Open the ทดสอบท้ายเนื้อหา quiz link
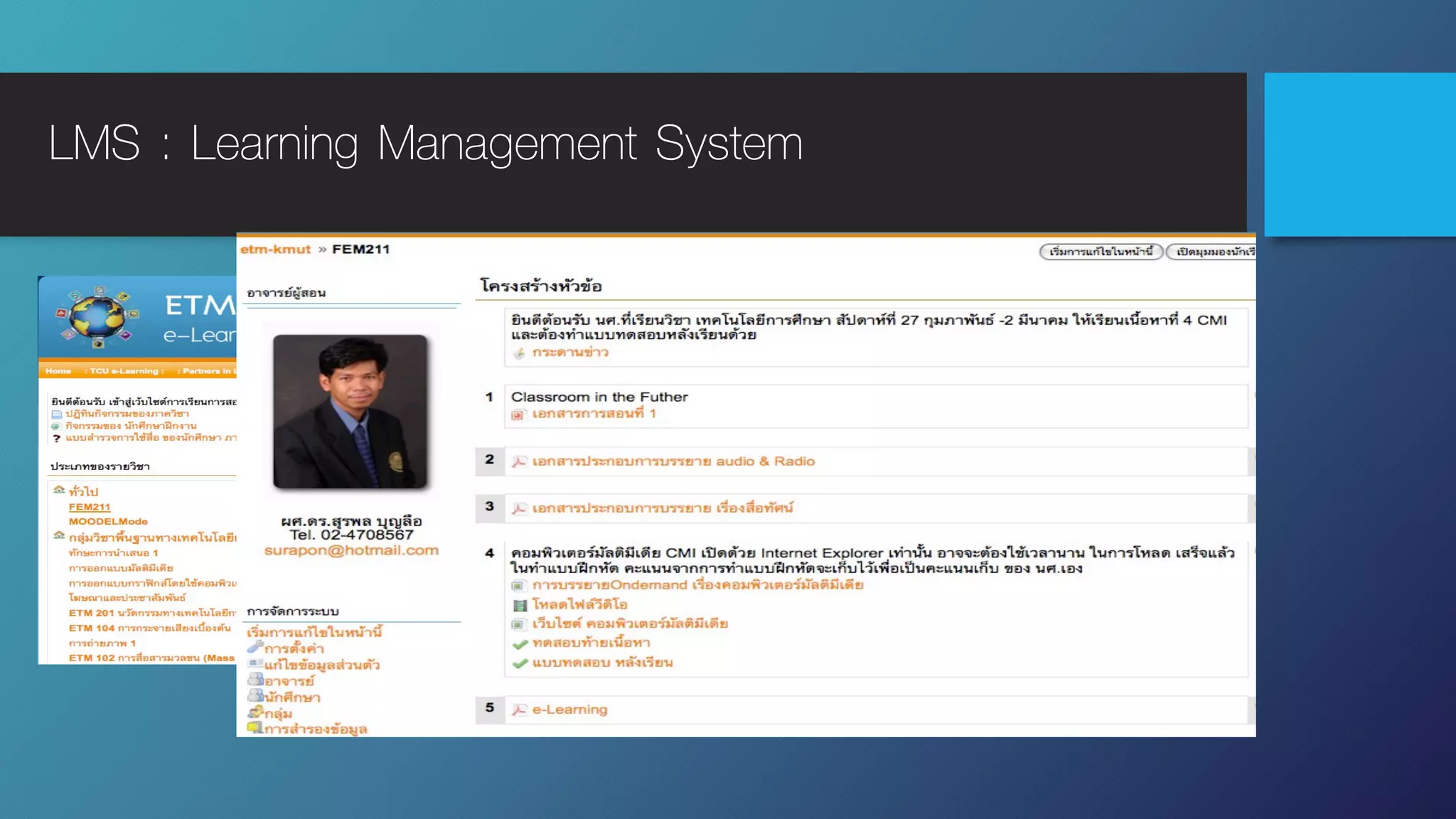Screen dimensions: 1456x819 591,643
